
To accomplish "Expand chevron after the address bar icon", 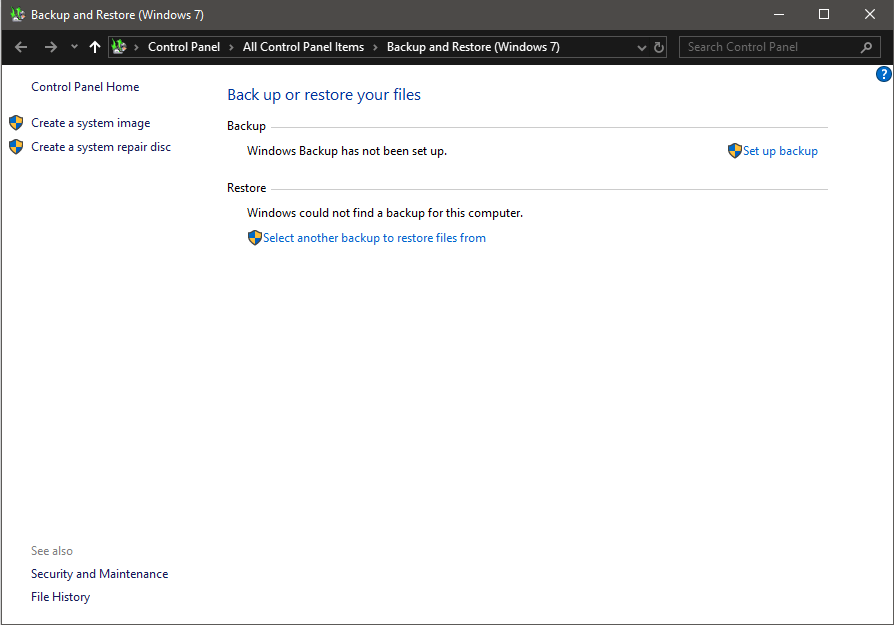I will click(136, 47).
